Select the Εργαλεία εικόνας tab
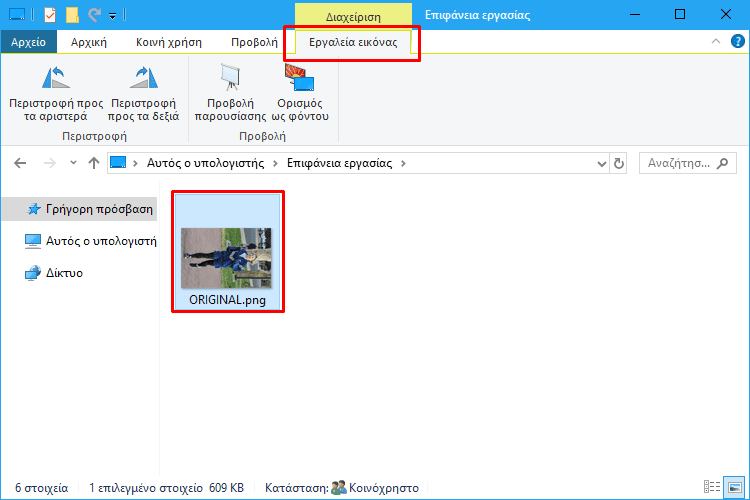The width and height of the screenshot is (750, 500). 353,42
